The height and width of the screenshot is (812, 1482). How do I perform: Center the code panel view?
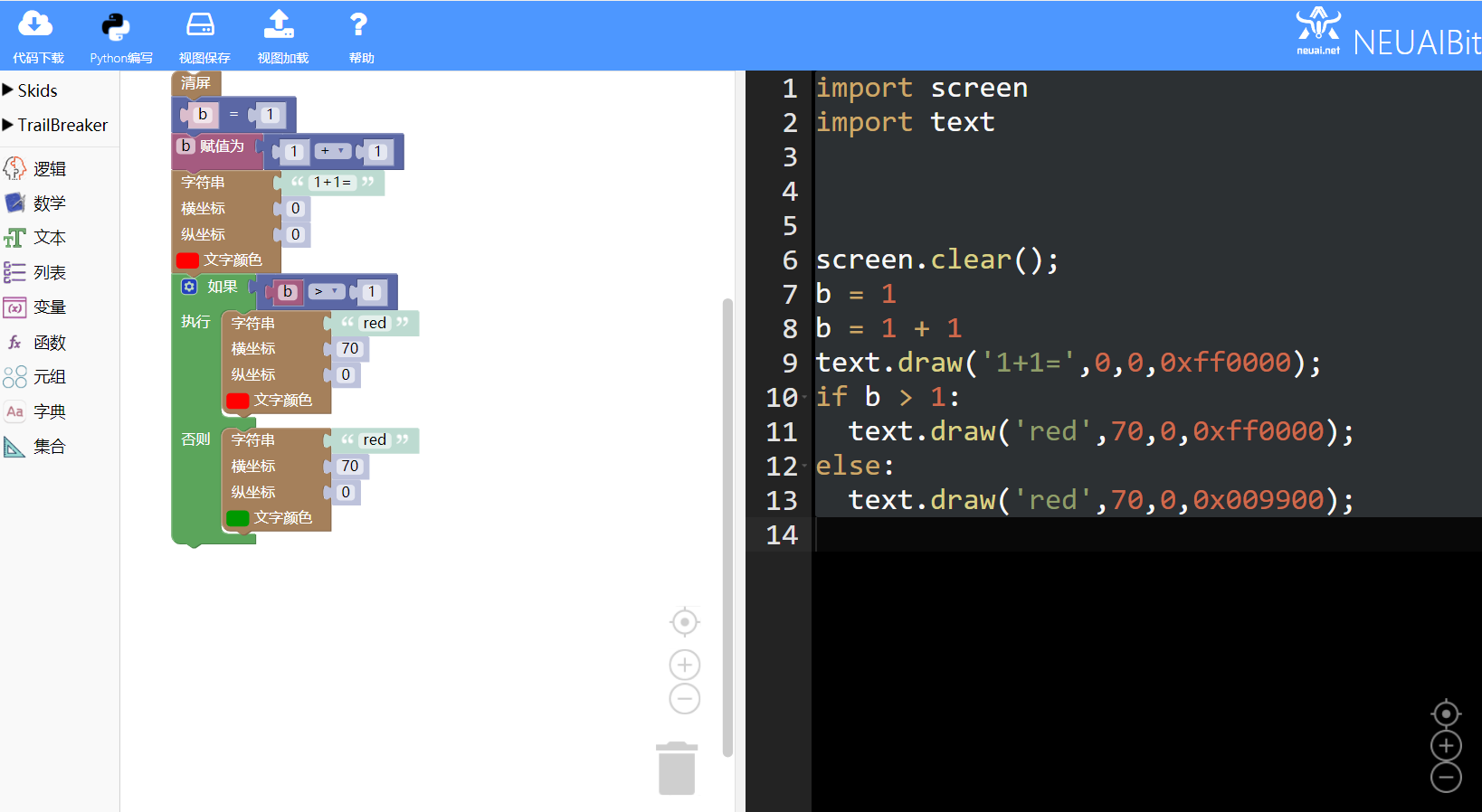point(1446,714)
